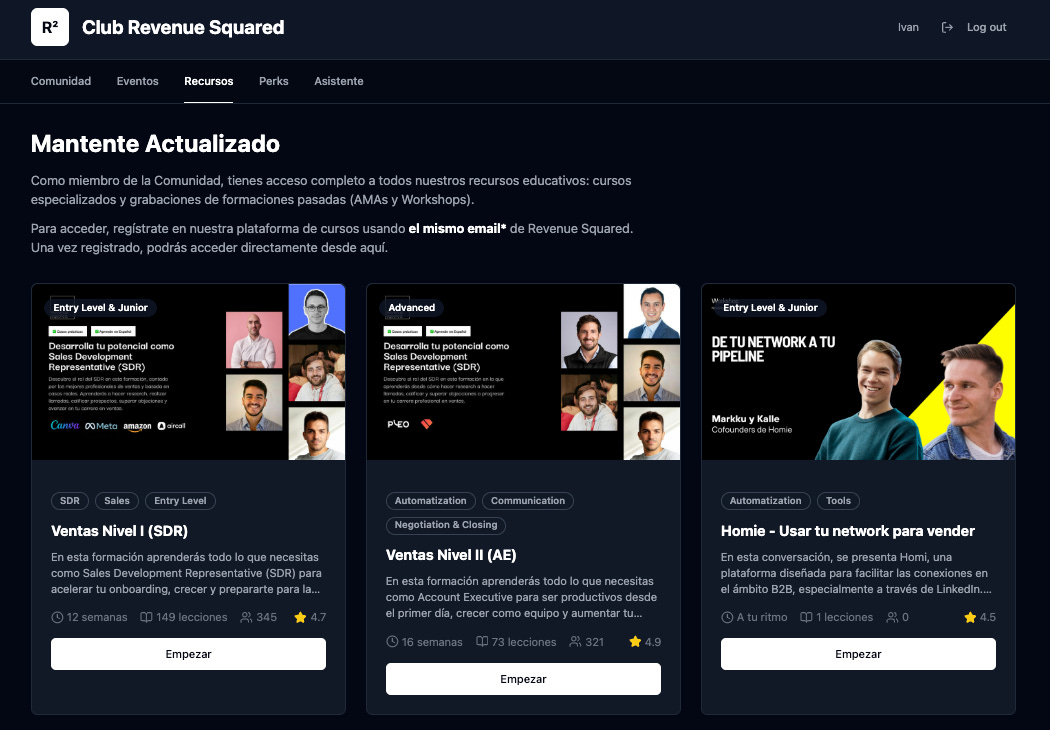Click the log out arrow icon
Viewport: 1050px width, 730px height.
tap(947, 27)
